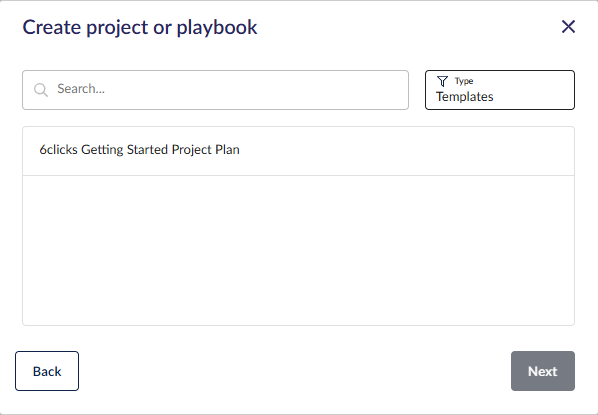Viewport: 598px width, 415px height.
Task: Change the template type filter from Templates
Action: [500, 90]
